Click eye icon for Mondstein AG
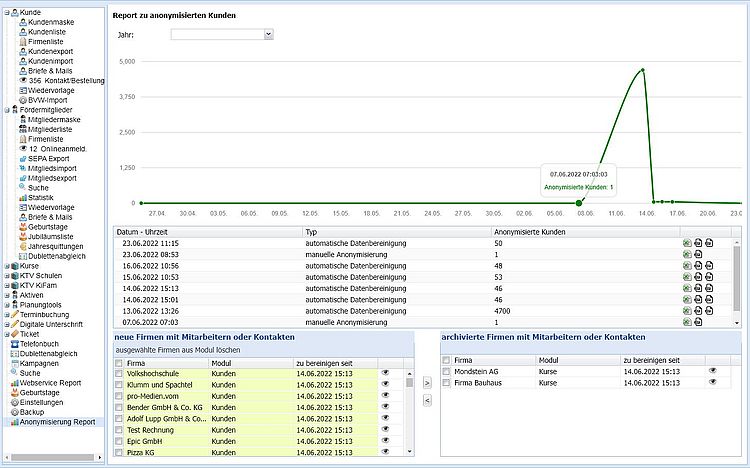The image size is (750, 468). pos(713,371)
